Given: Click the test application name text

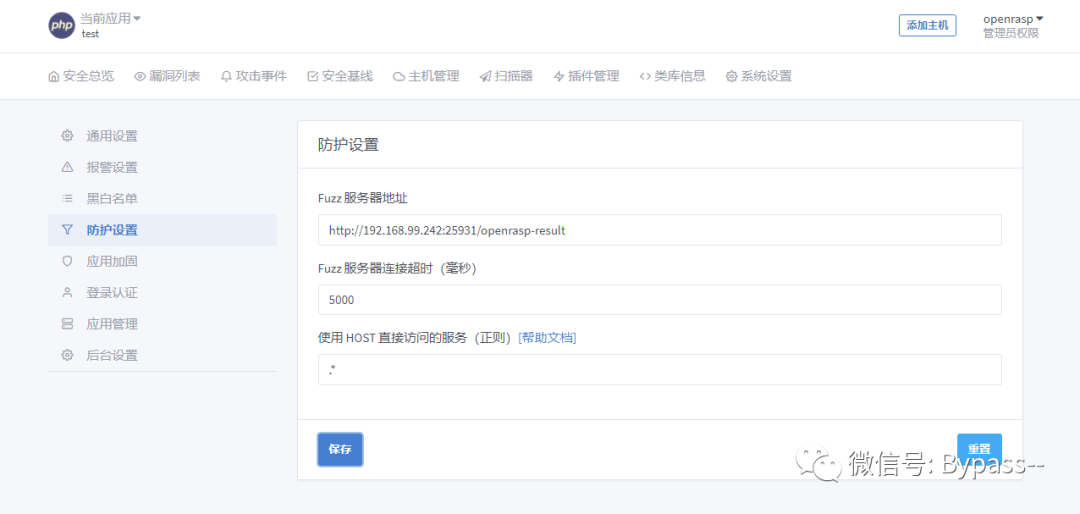Looking at the screenshot, I should point(90,33).
